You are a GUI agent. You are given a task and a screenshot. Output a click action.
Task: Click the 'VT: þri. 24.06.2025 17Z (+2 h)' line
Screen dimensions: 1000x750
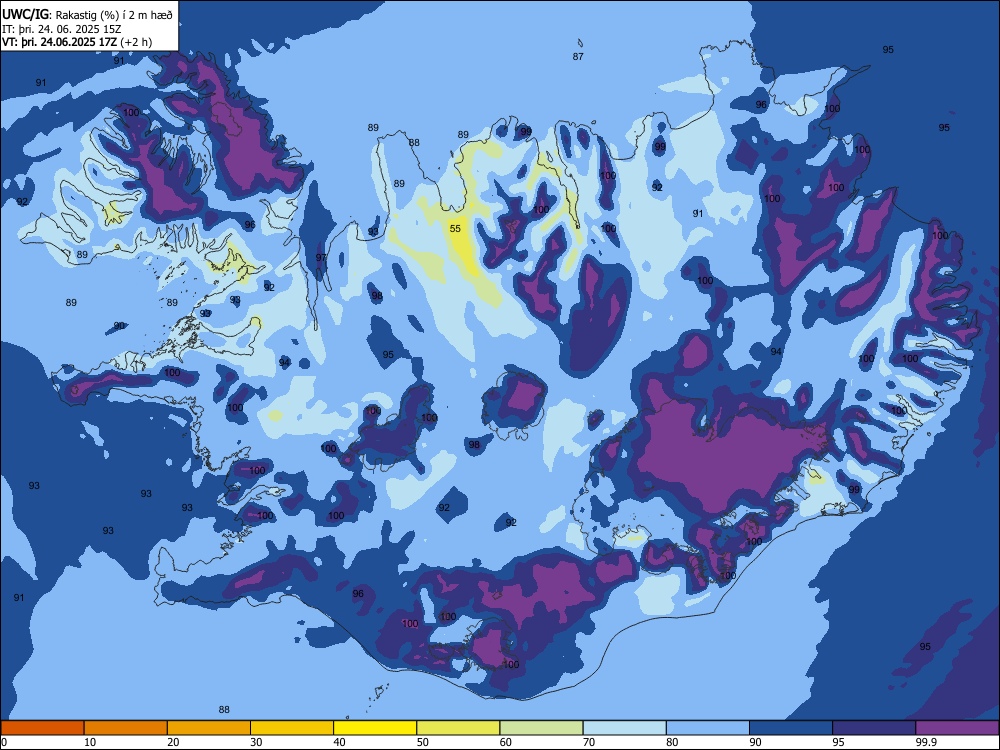click(77, 42)
